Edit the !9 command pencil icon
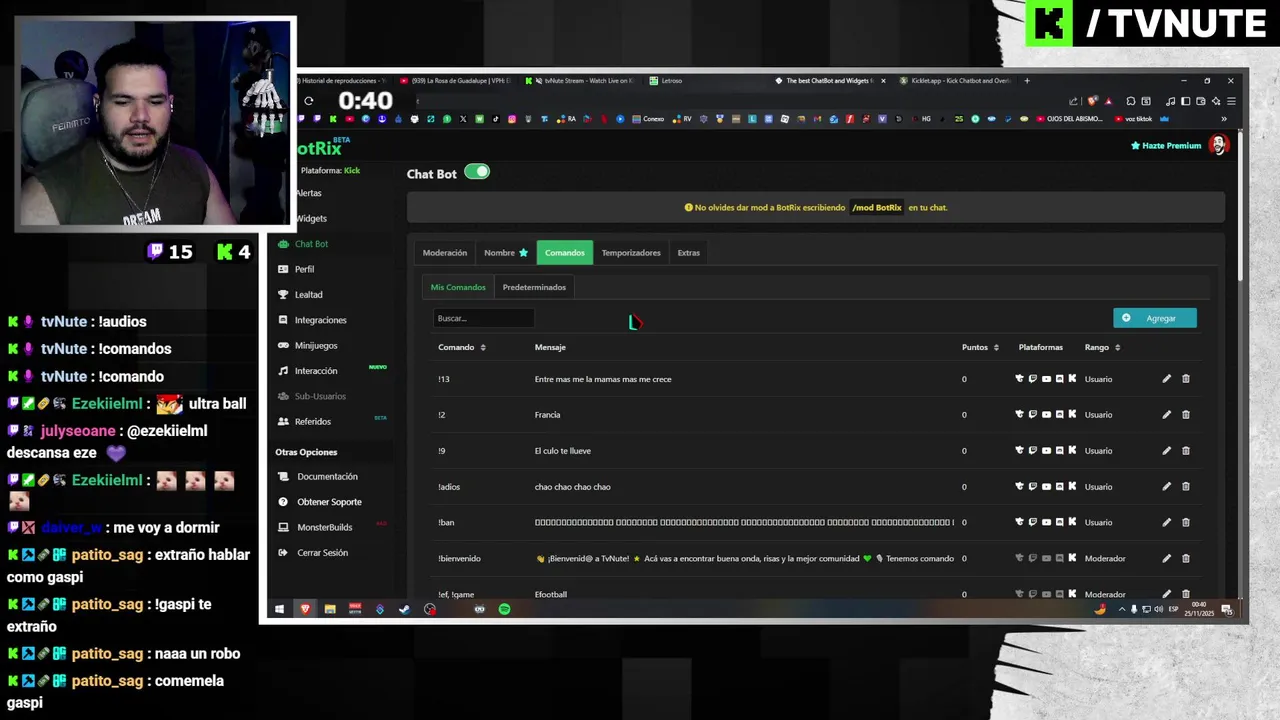The height and width of the screenshot is (720, 1280). coord(1166,451)
